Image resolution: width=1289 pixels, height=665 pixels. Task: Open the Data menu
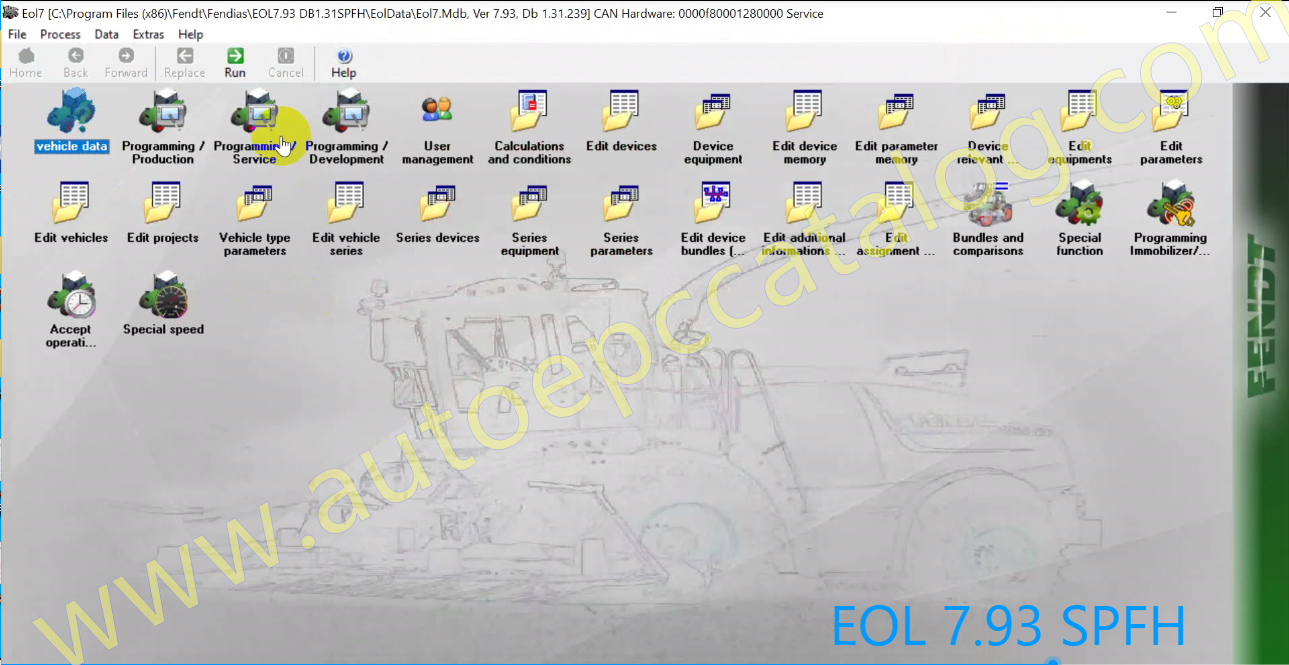point(107,34)
